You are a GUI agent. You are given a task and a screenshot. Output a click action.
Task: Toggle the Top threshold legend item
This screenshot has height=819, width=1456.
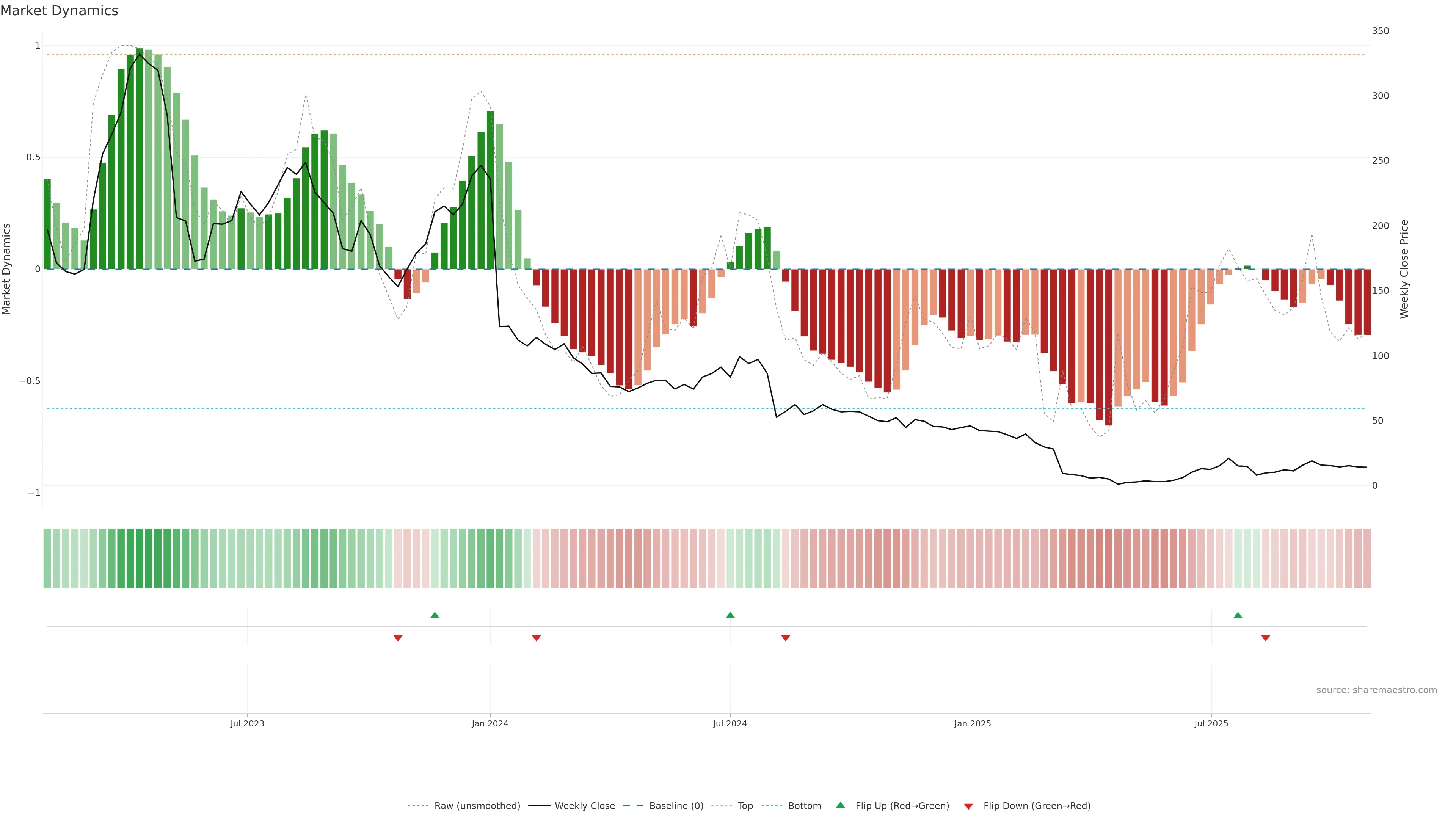[745, 806]
